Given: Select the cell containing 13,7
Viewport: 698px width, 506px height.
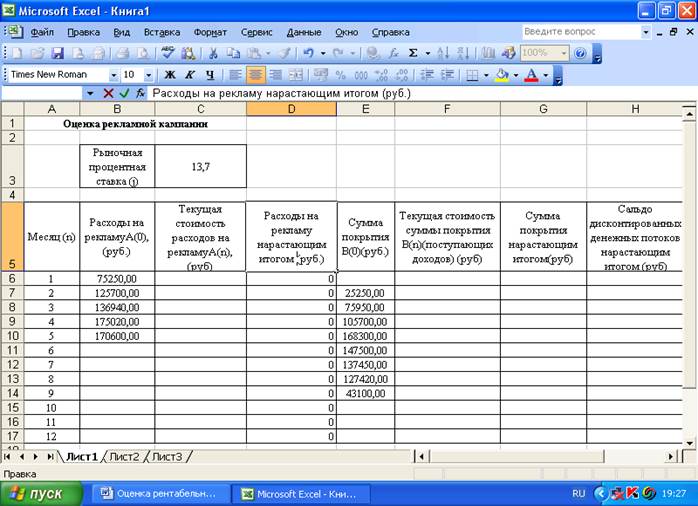Looking at the screenshot, I should pyautogui.click(x=200, y=166).
